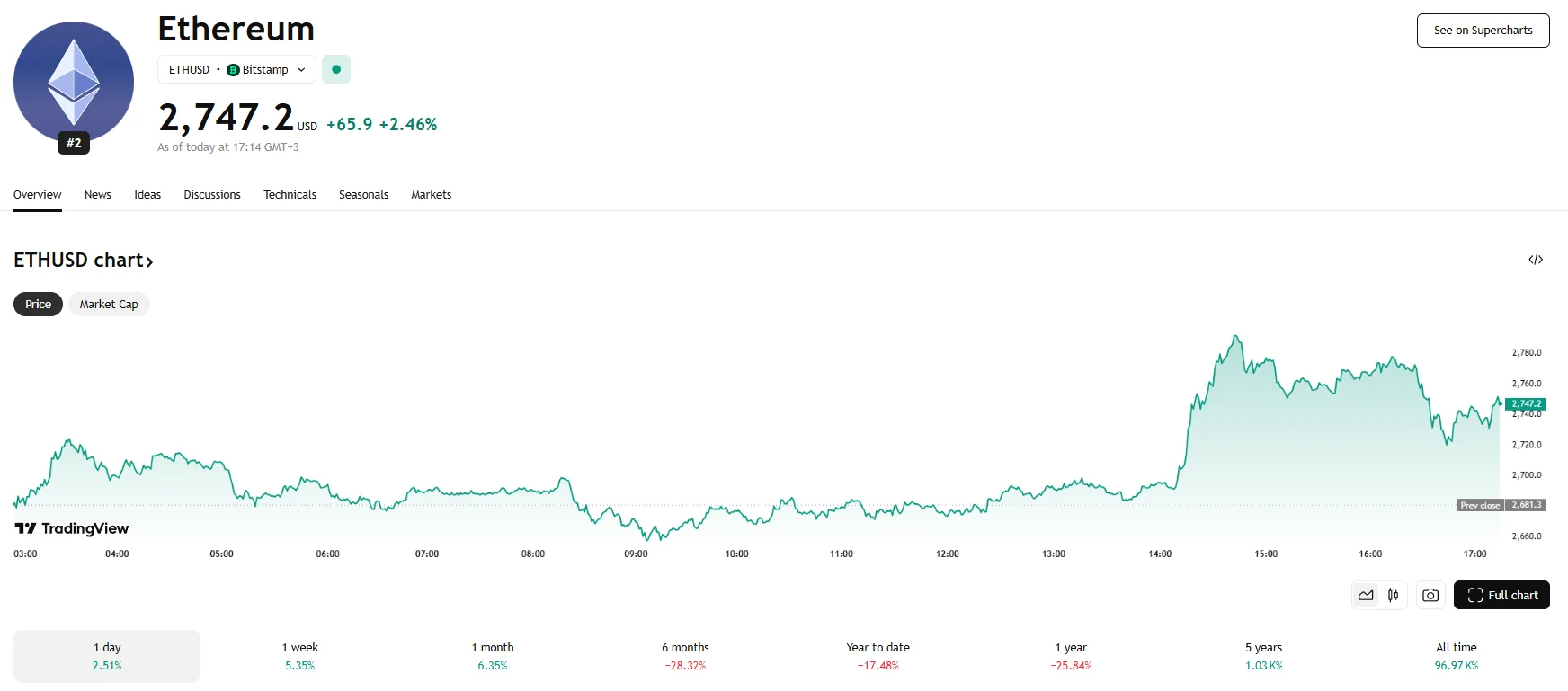This screenshot has width=1568, height=691.
Task: Click the current price label 2,747.2 on axis
Action: (x=1526, y=404)
